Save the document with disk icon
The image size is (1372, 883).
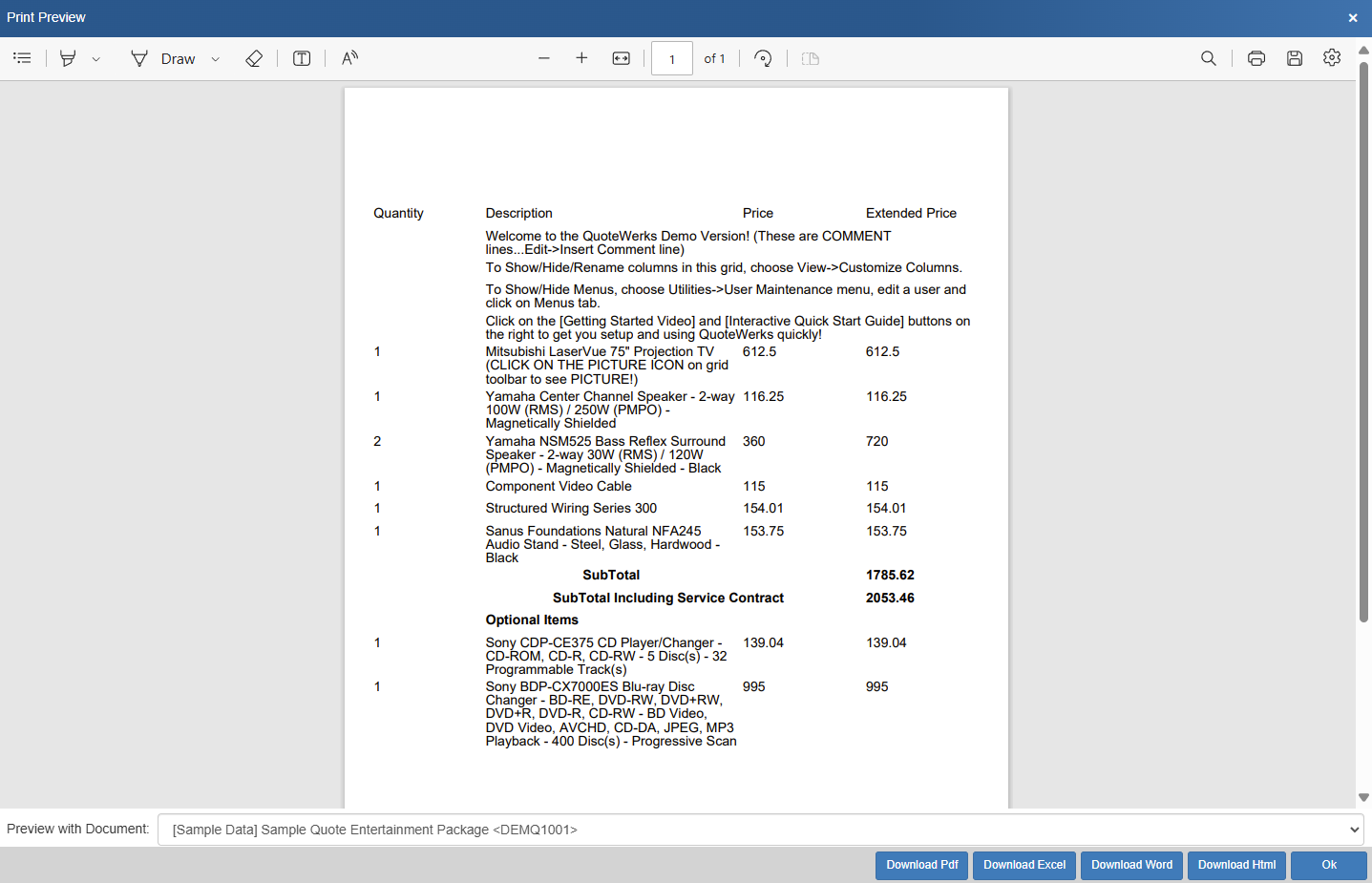tap(1295, 58)
